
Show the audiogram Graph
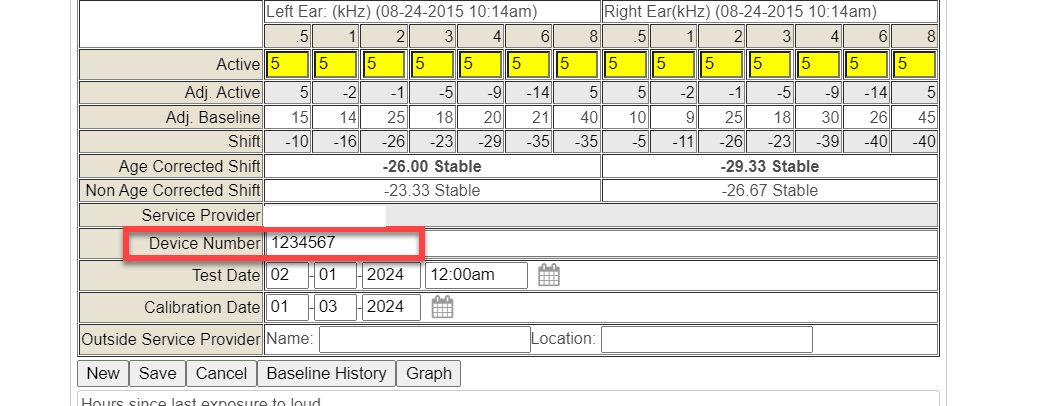[428, 373]
